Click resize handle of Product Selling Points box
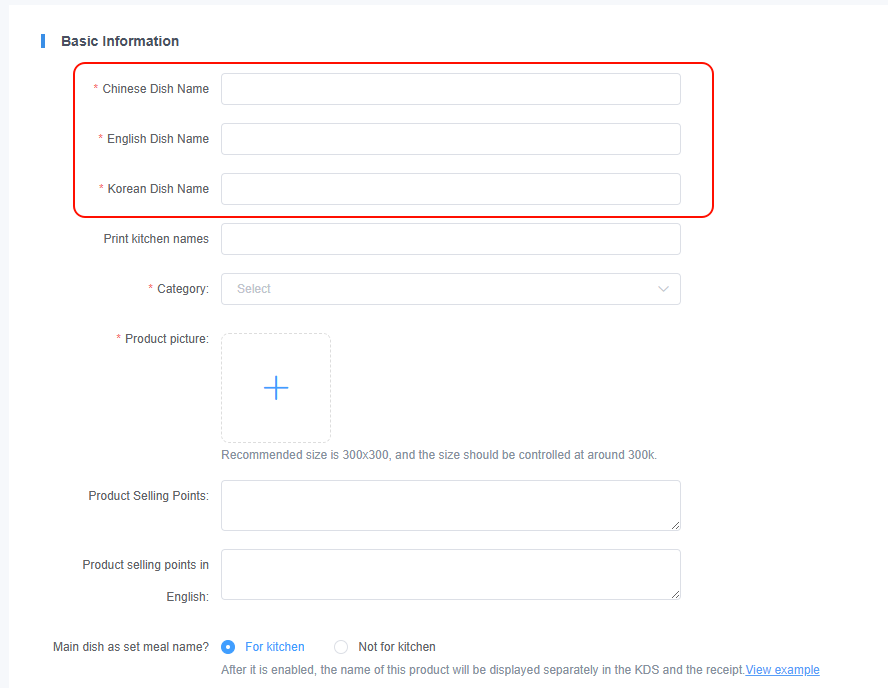 (x=676, y=526)
